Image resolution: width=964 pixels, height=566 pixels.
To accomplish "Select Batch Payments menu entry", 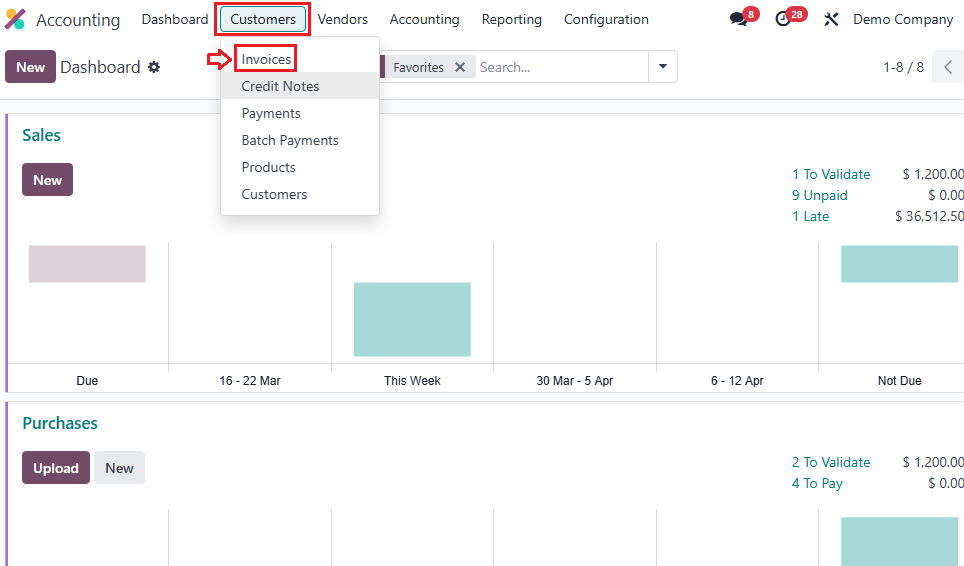I will click(x=290, y=140).
